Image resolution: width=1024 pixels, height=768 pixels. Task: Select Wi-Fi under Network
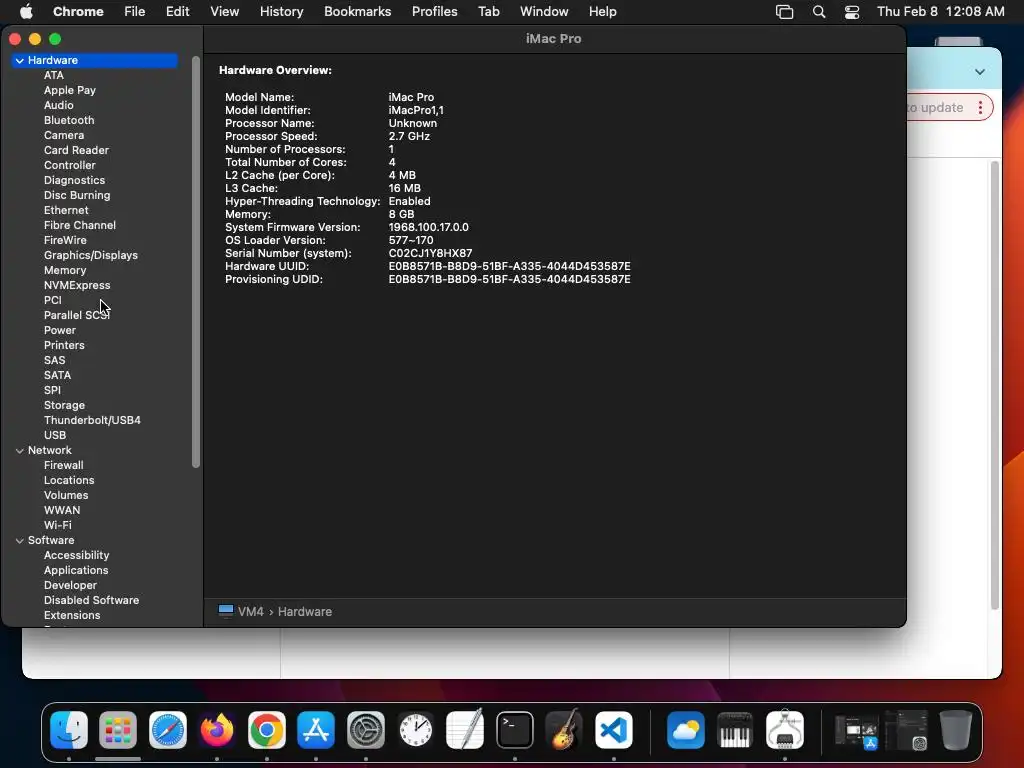click(57, 526)
